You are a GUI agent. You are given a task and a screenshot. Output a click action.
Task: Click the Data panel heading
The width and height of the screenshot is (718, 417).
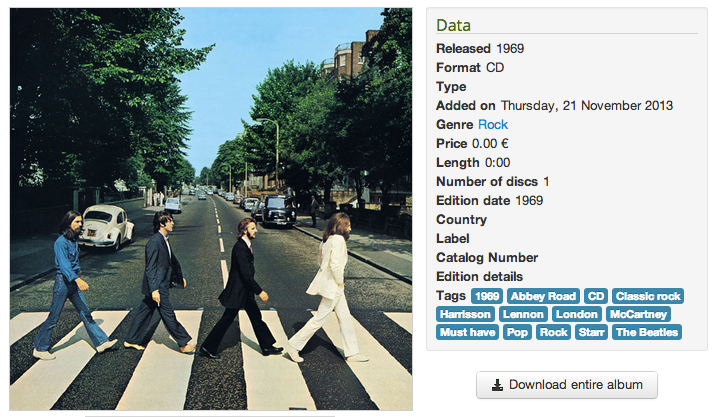pos(453,25)
